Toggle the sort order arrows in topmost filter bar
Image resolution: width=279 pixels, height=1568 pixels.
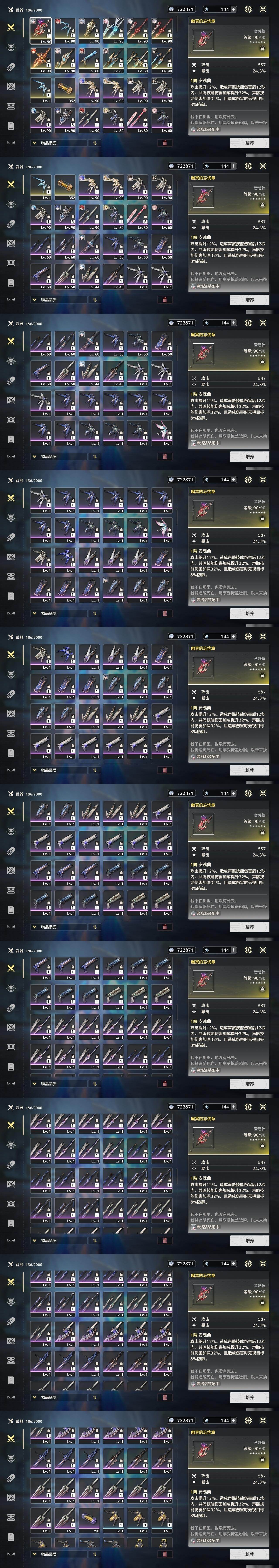[95, 143]
